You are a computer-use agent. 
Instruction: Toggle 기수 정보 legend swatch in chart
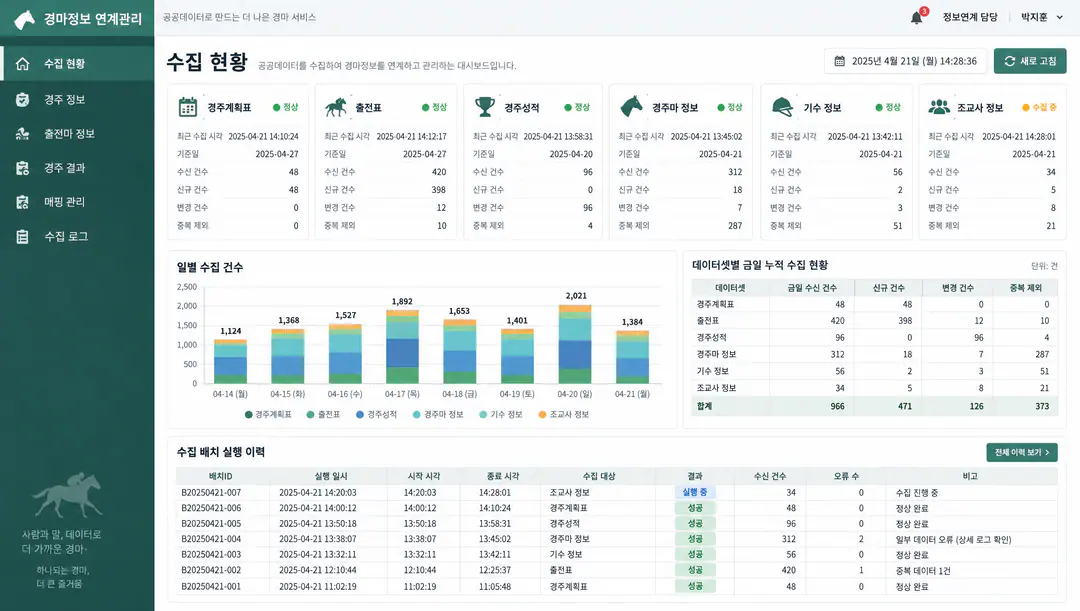coord(483,415)
